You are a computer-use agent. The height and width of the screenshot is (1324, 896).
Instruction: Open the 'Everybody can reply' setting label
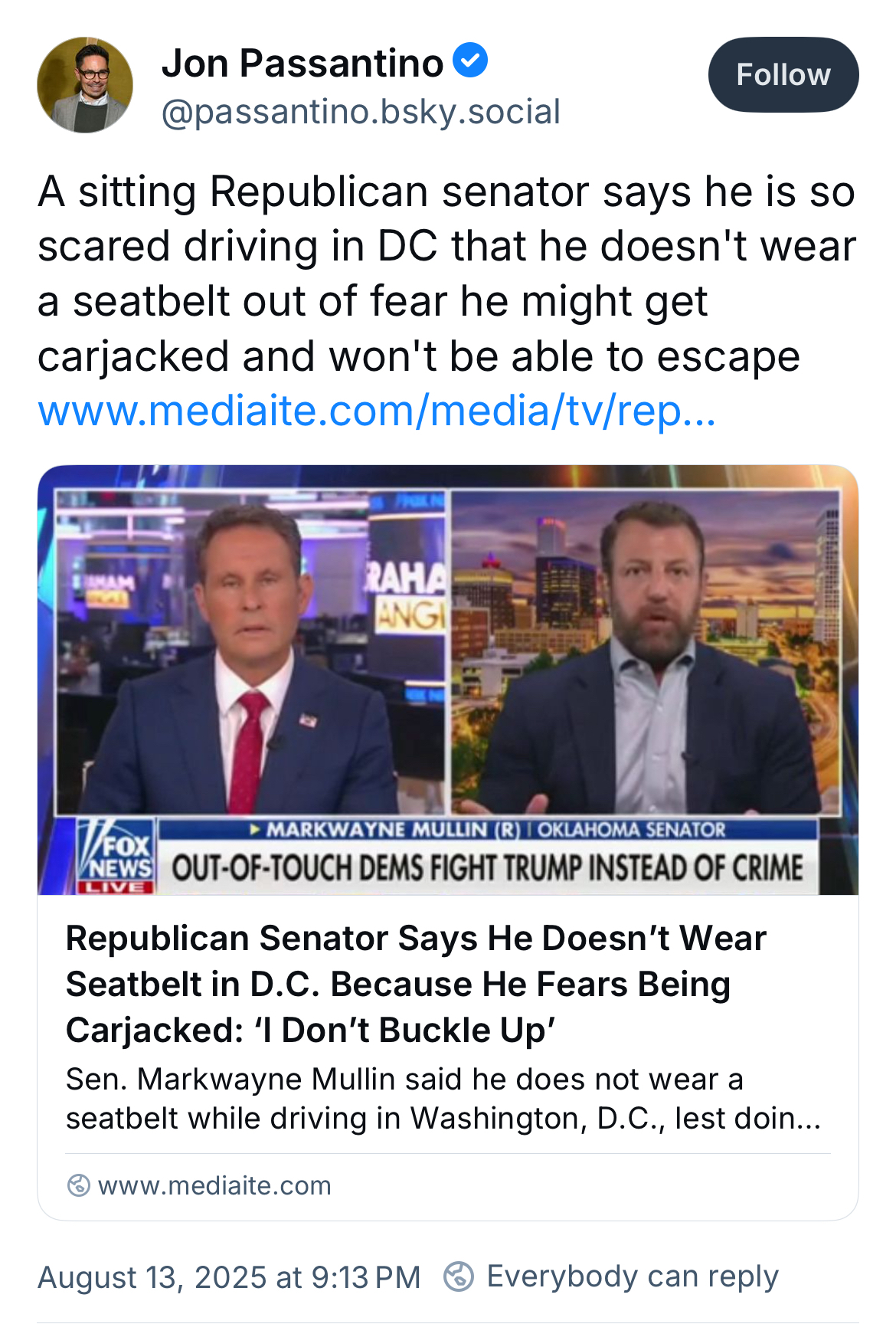pos(633,1276)
